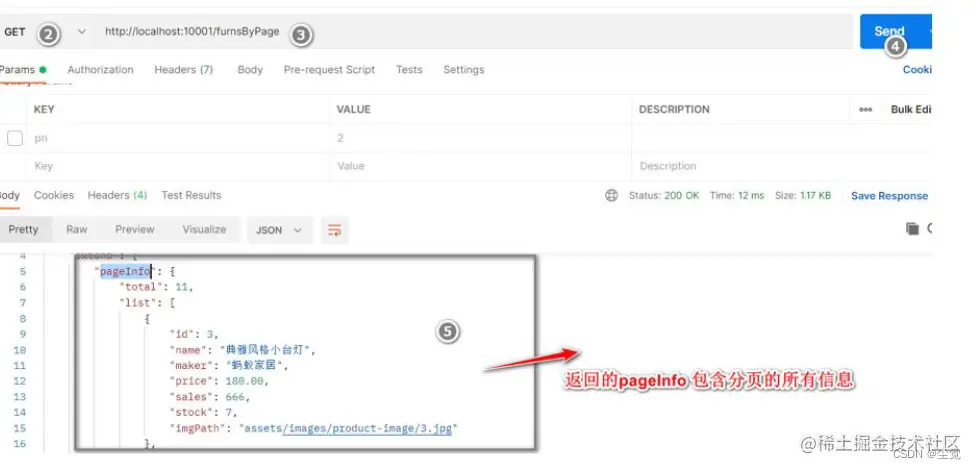Open the Authorization tab

pos(100,70)
